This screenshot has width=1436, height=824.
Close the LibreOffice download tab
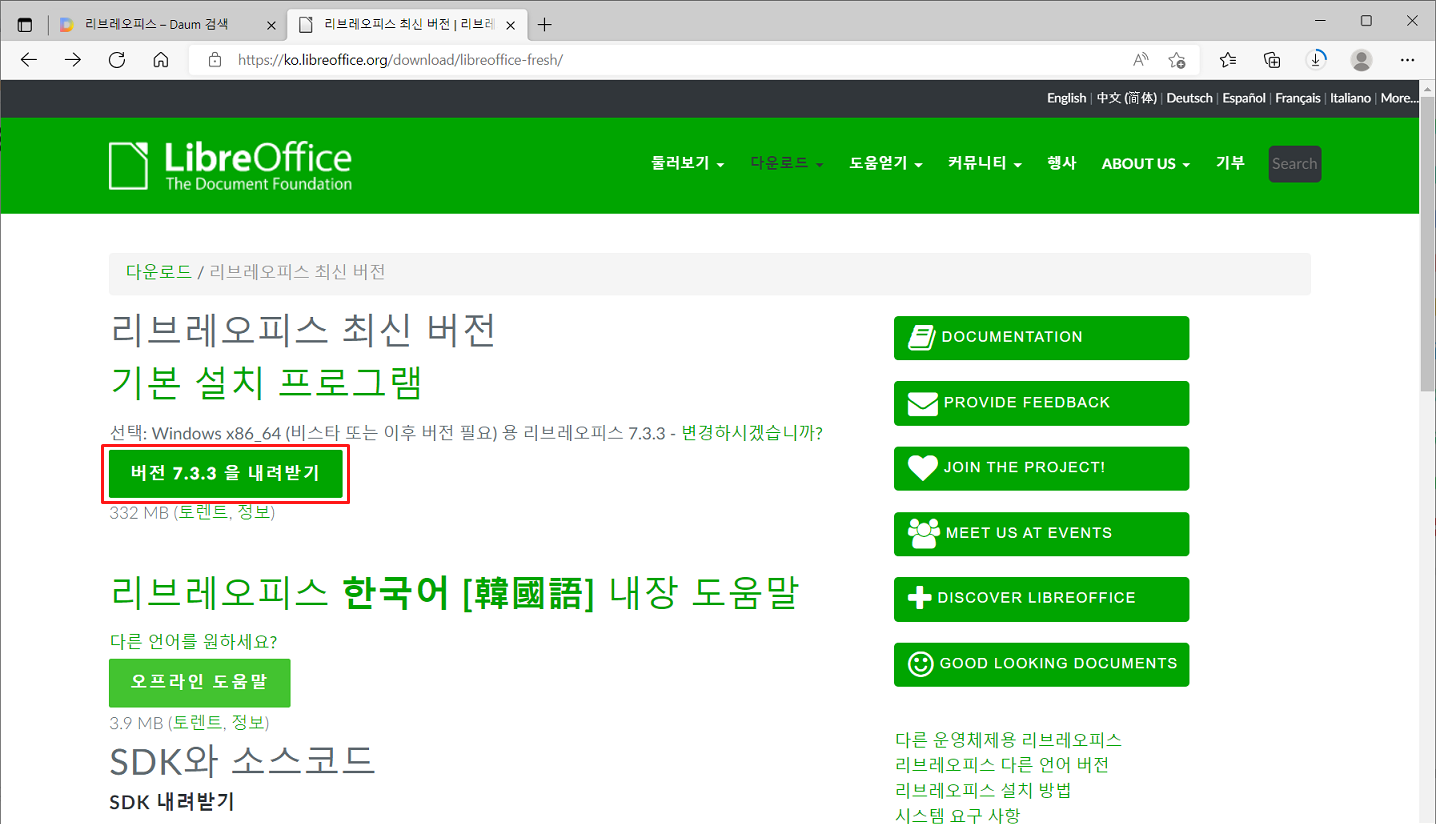510,24
